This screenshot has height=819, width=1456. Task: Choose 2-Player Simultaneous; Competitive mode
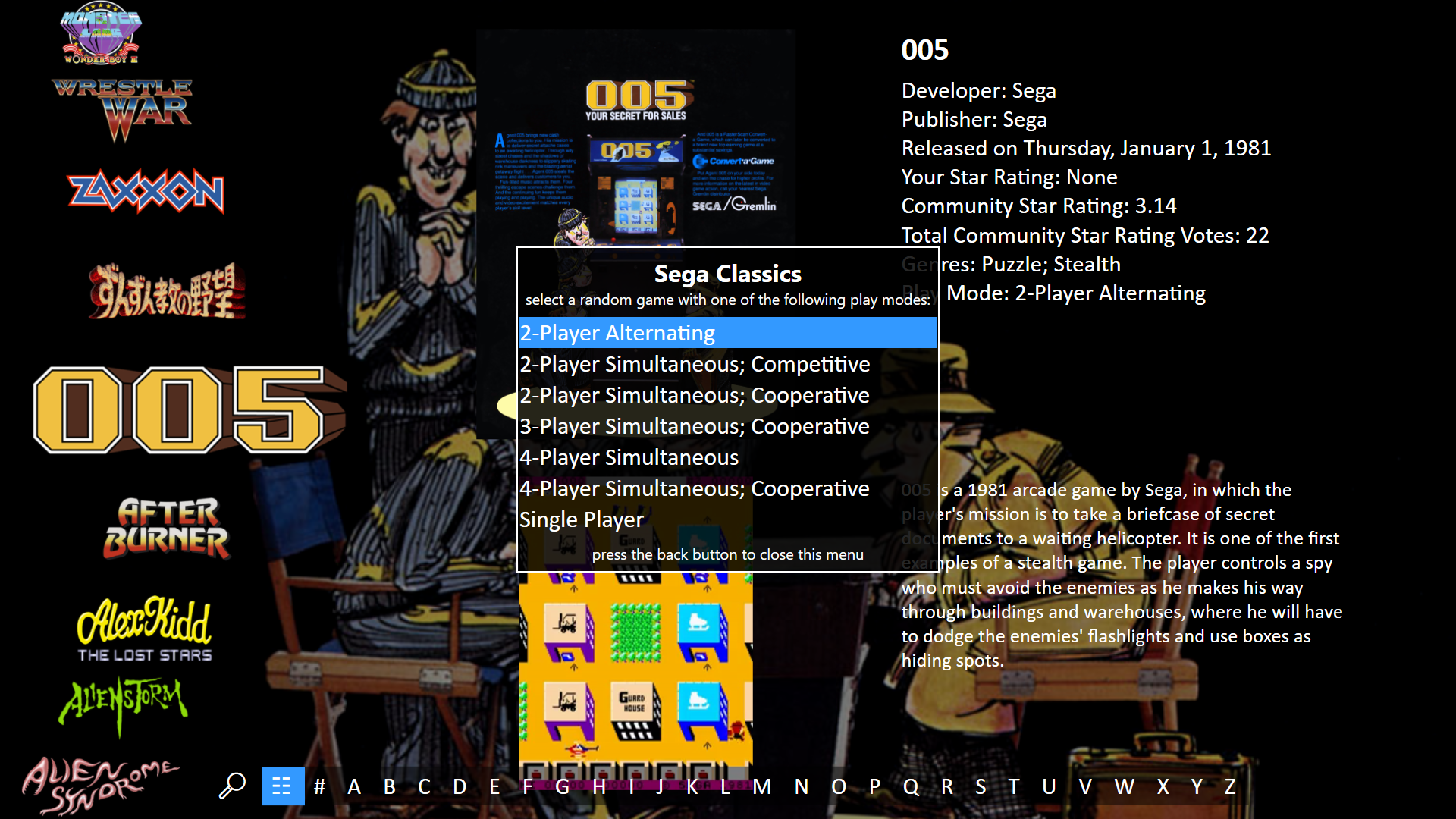728,364
